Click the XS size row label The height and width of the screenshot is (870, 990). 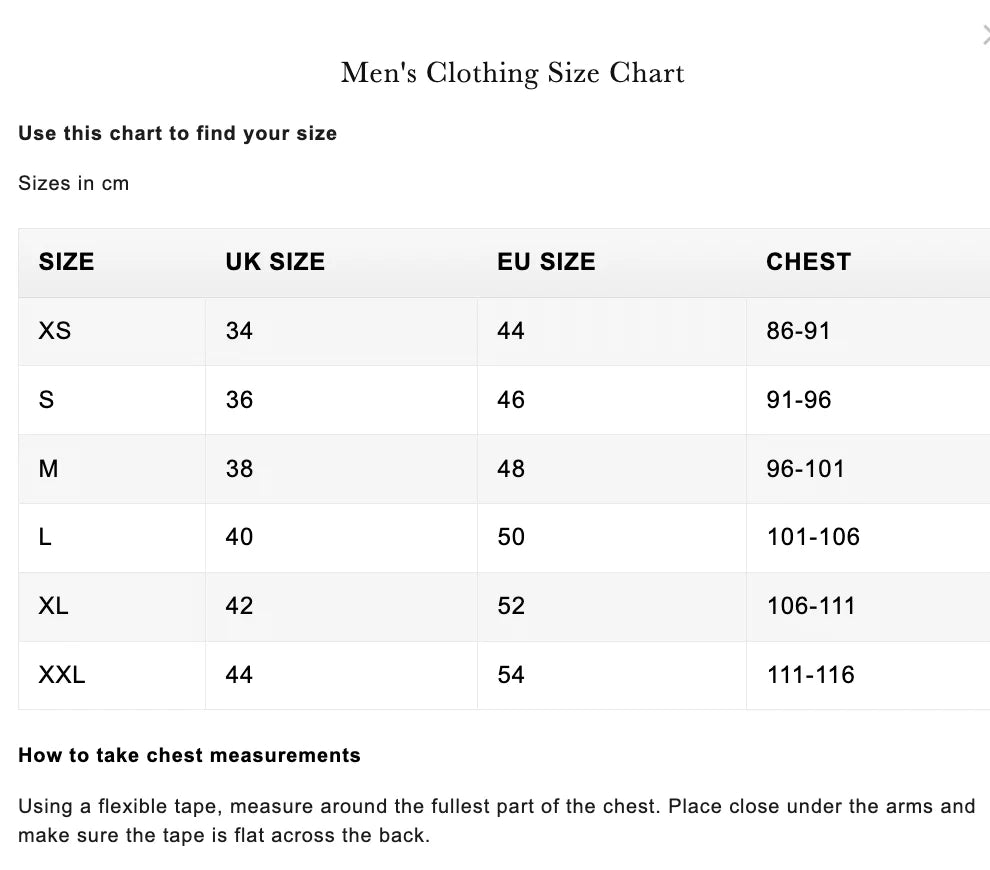coord(55,331)
